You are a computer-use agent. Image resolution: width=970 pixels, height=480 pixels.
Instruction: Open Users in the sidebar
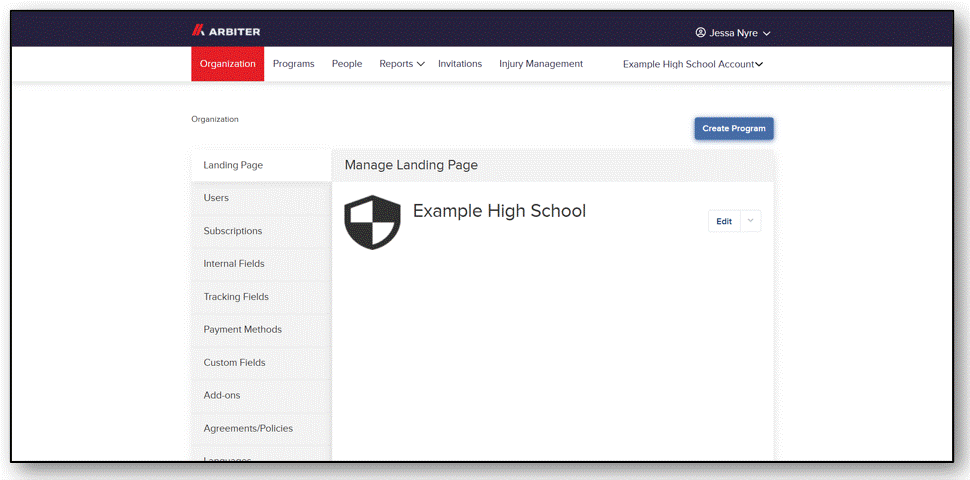[261, 198]
